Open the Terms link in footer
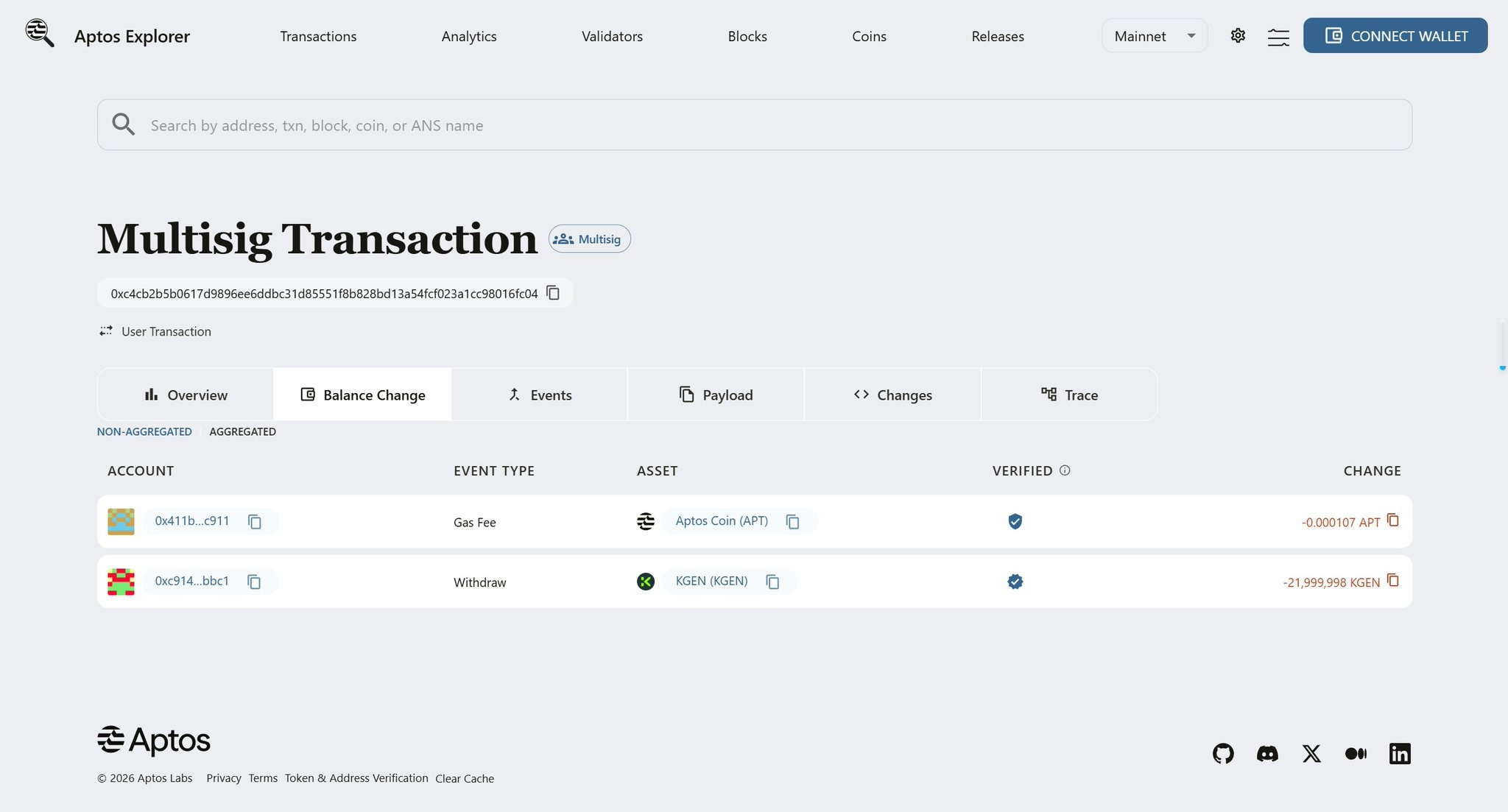The image size is (1508, 812). click(x=263, y=778)
